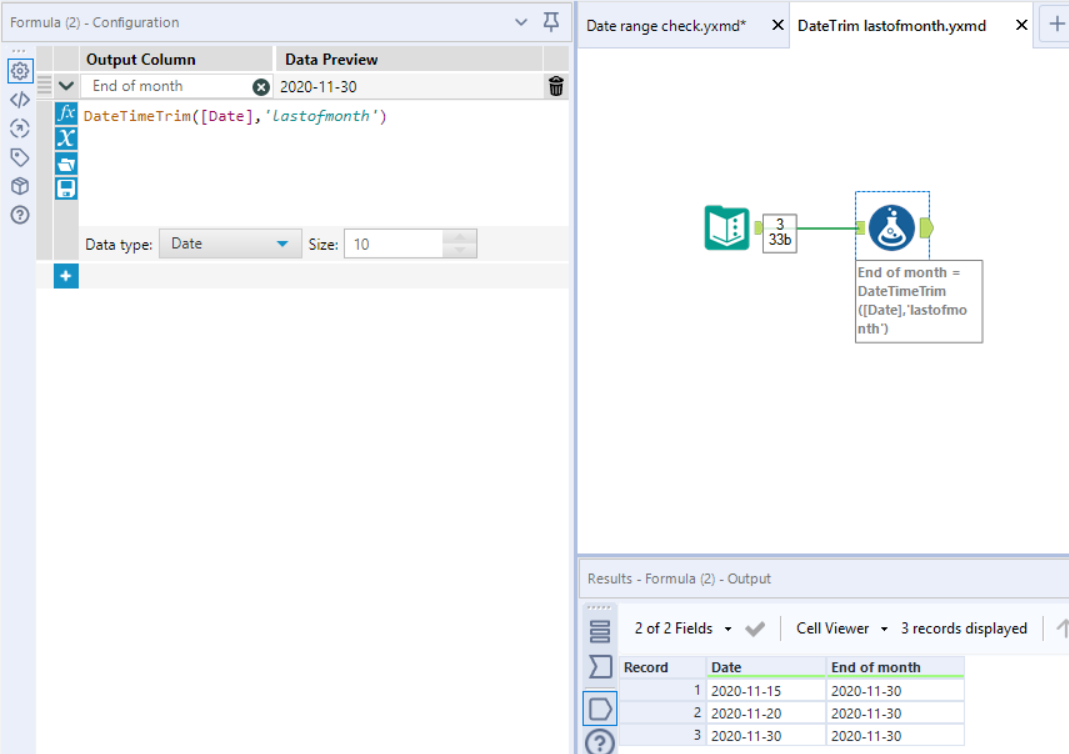Open the functions list via the fx icon
This screenshot has height=754, width=1069.
[65, 113]
